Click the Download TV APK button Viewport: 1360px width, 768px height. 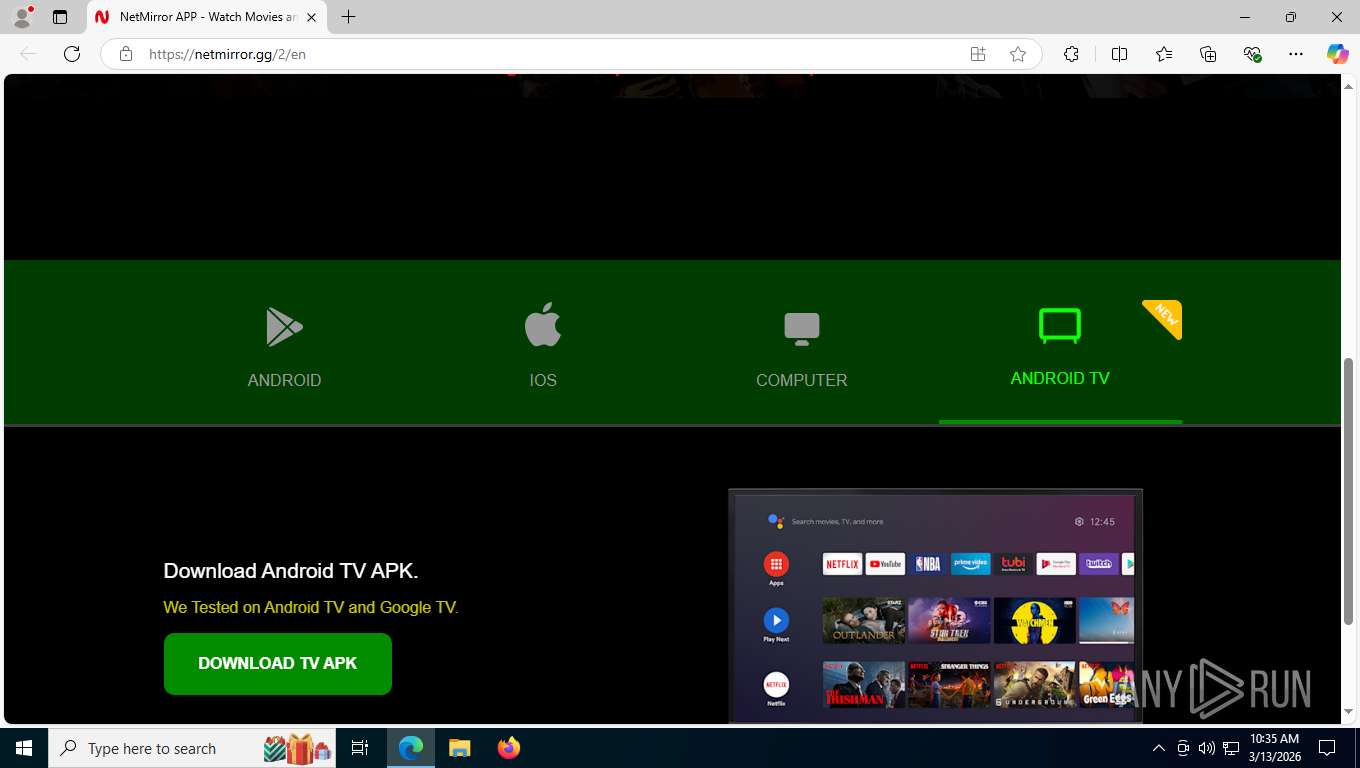[x=278, y=663]
